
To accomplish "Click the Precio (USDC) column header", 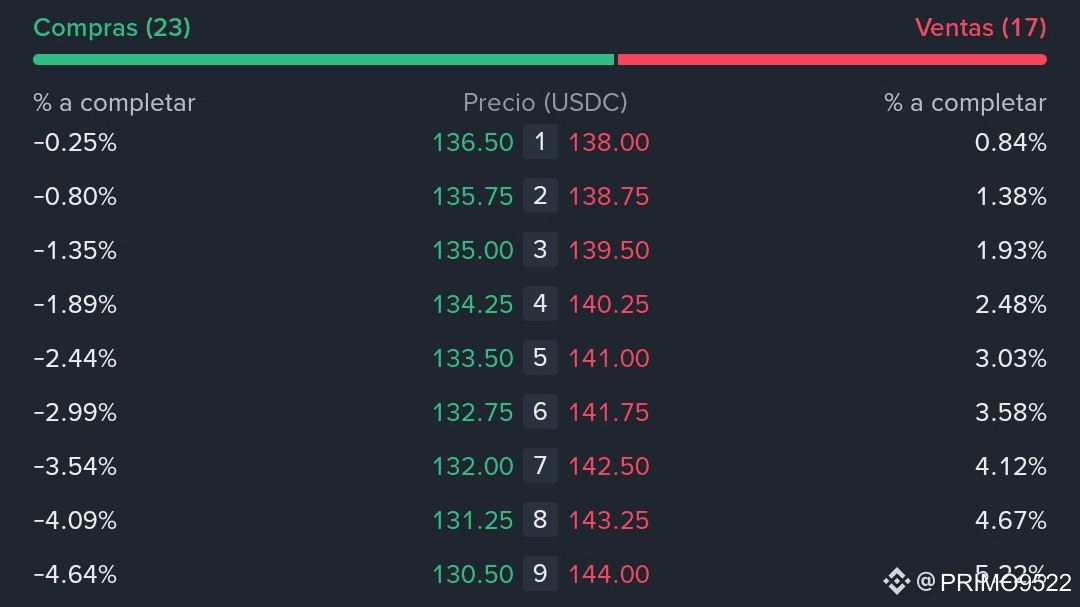I will click(545, 103).
